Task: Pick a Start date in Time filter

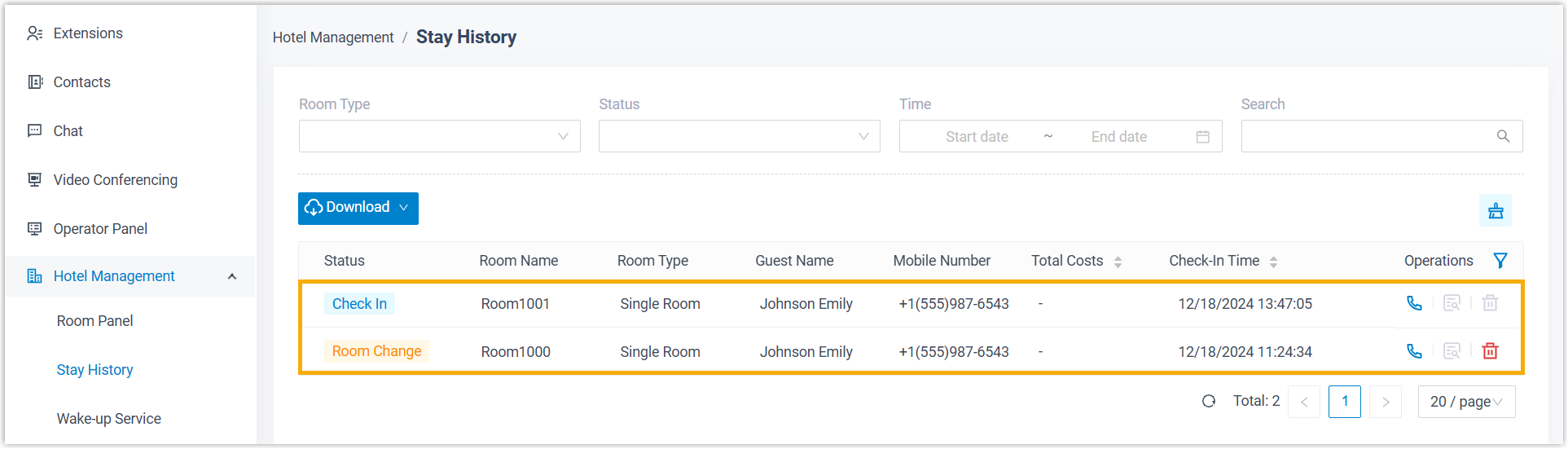Action: 977,137
